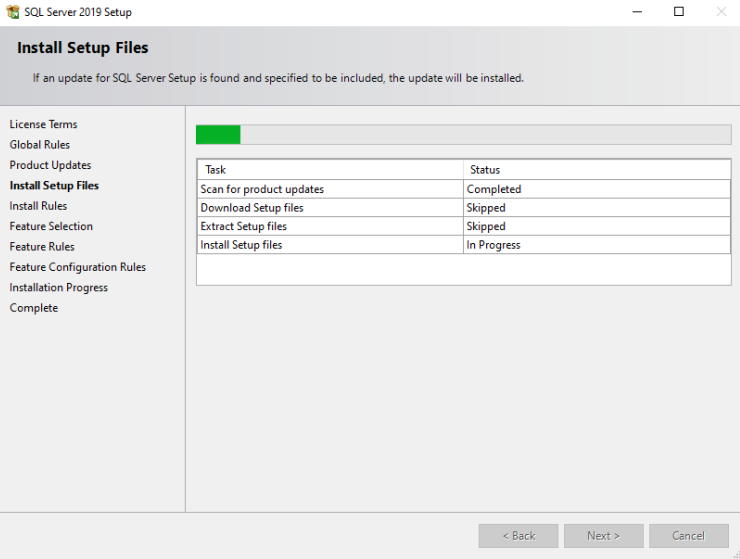The height and width of the screenshot is (559, 740).
Task: Click the In Progress status cell
Action: pos(597,245)
